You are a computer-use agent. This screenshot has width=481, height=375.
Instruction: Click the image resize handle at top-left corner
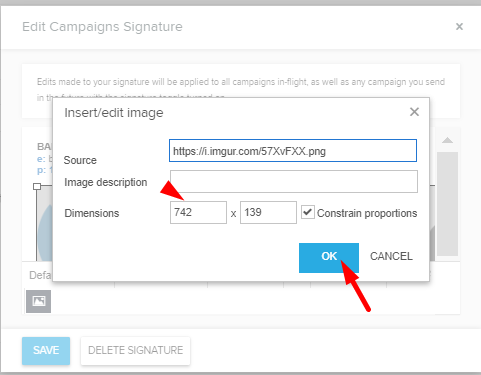tap(37, 186)
